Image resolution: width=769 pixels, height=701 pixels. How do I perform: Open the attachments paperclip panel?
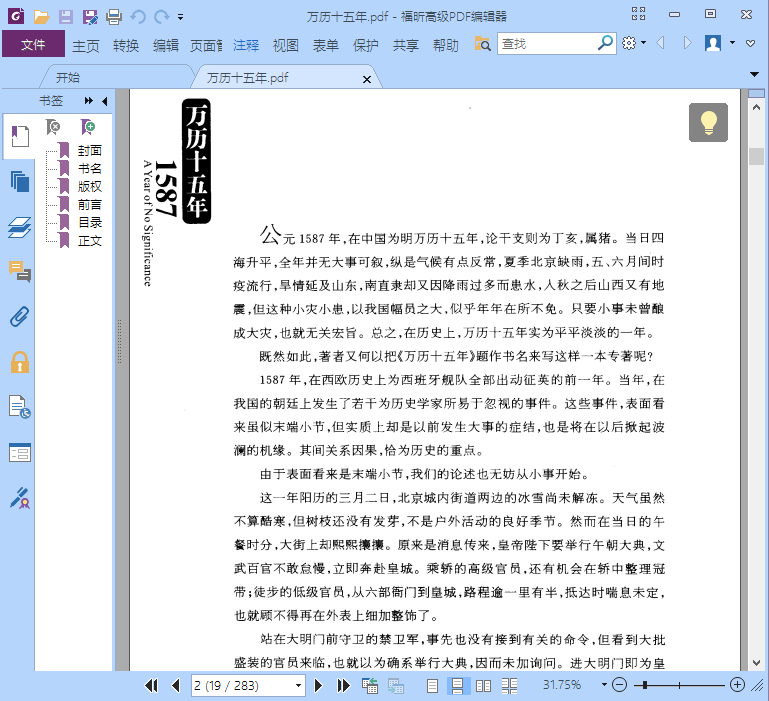pyautogui.click(x=20, y=317)
